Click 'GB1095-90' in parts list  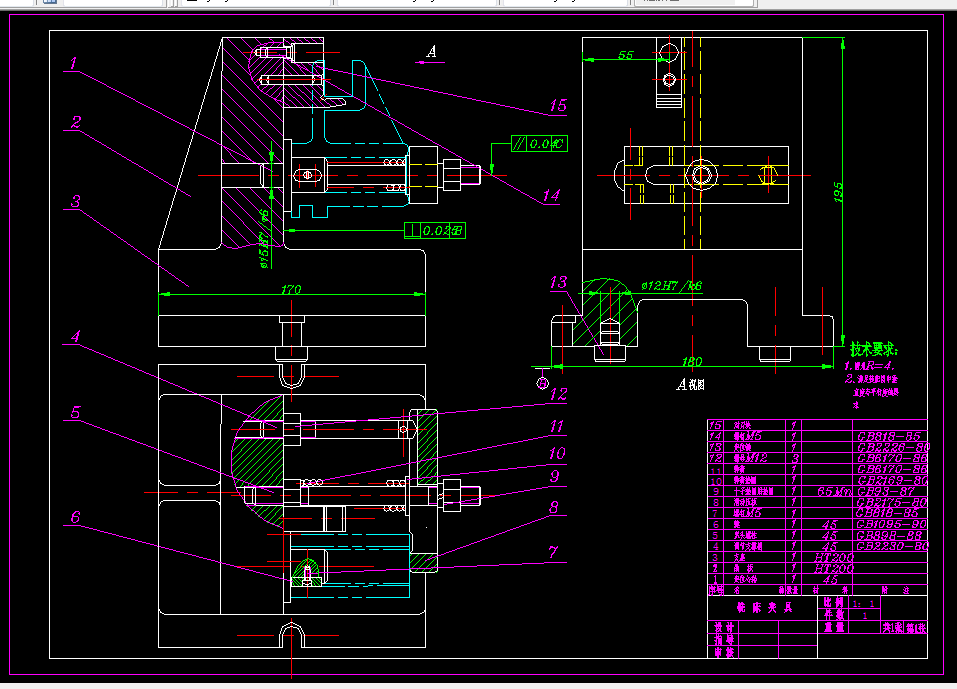point(892,524)
